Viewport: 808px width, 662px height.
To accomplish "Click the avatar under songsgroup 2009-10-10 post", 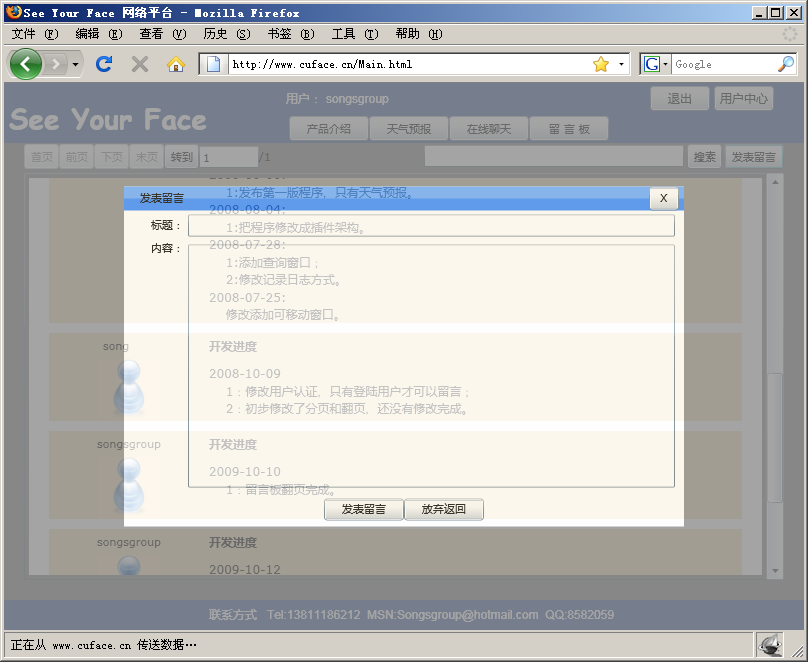I will coord(129,484).
